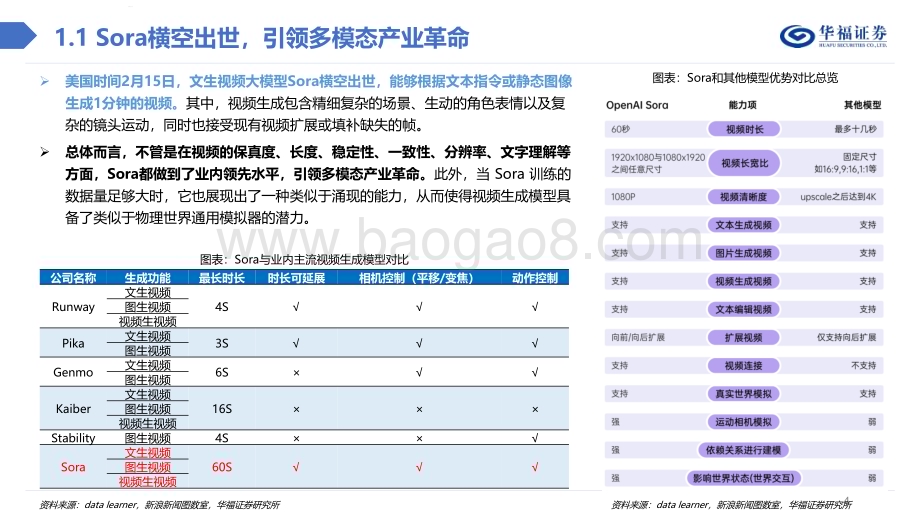Click the "OpenAI Sora" column heading
This screenshot has width=920, height=518.
point(637,105)
